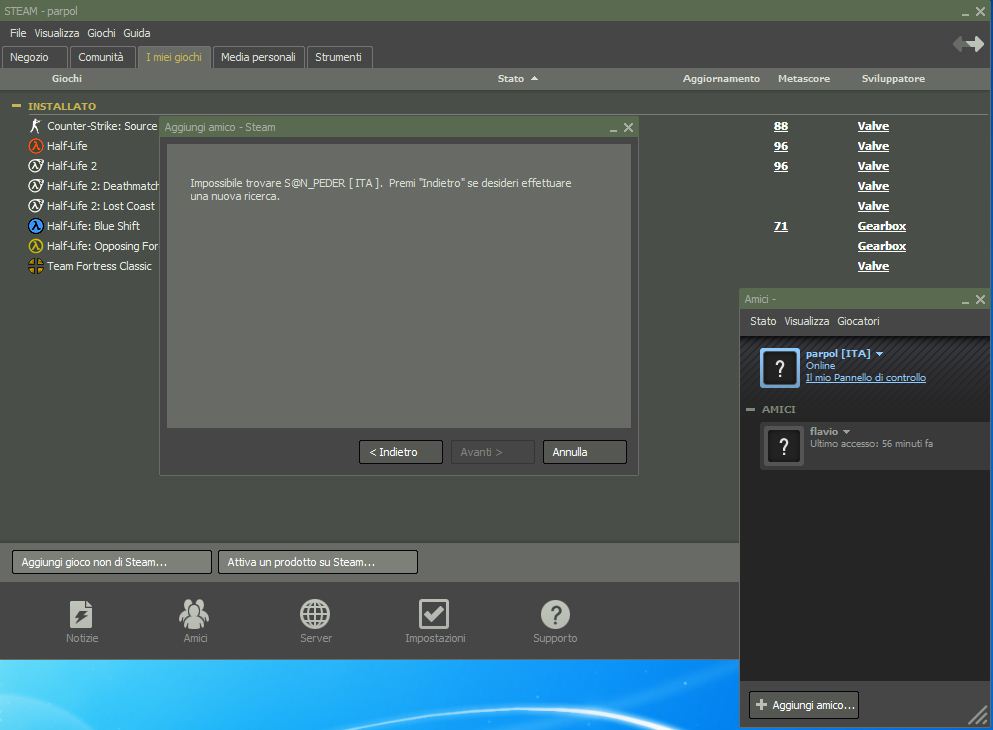Image resolution: width=993 pixels, height=730 pixels.
Task: Click the Half-Life 2 game icon
Action: tap(35, 166)
